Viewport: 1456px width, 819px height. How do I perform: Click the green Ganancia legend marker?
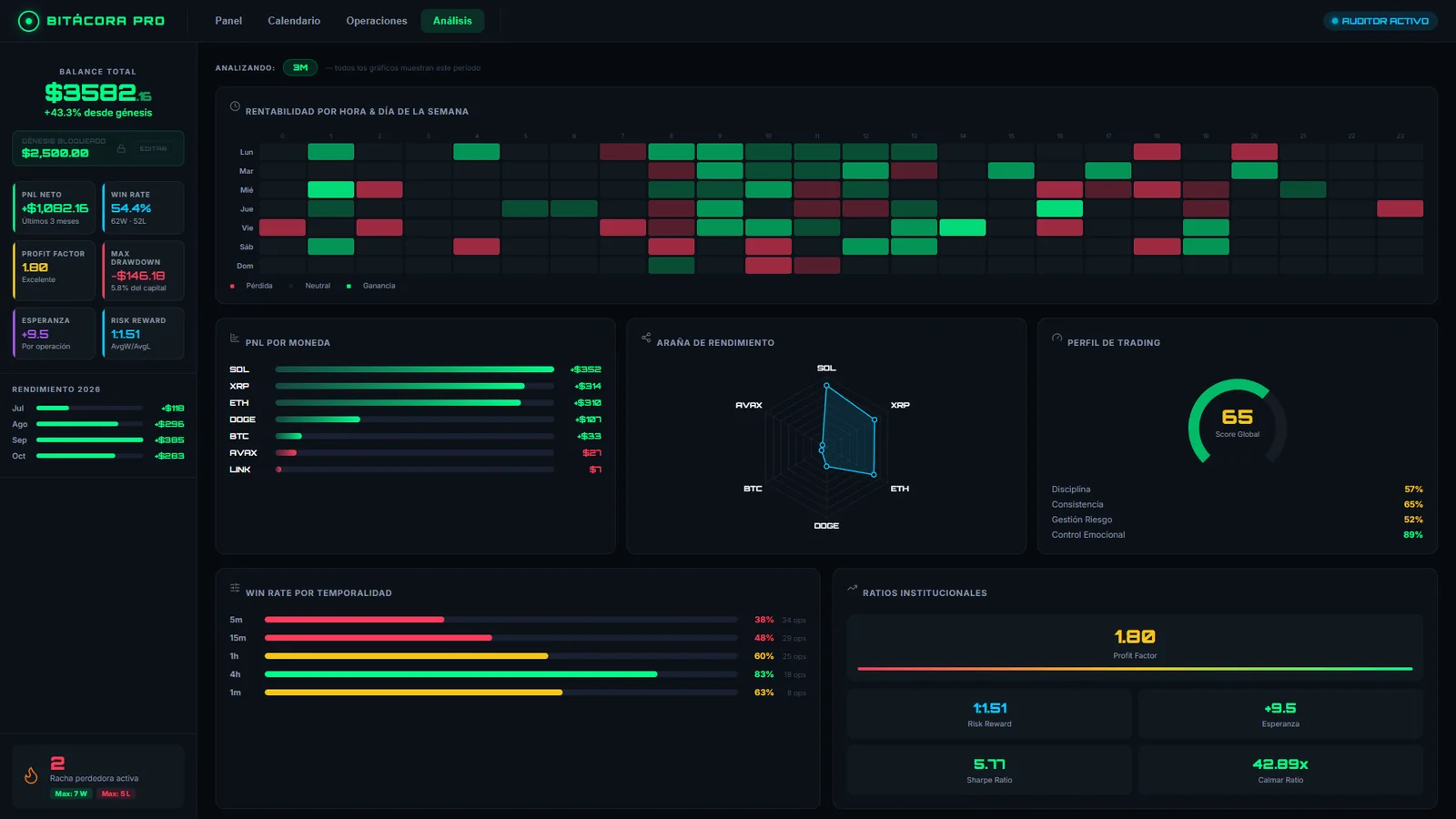(x=349, y=286)
